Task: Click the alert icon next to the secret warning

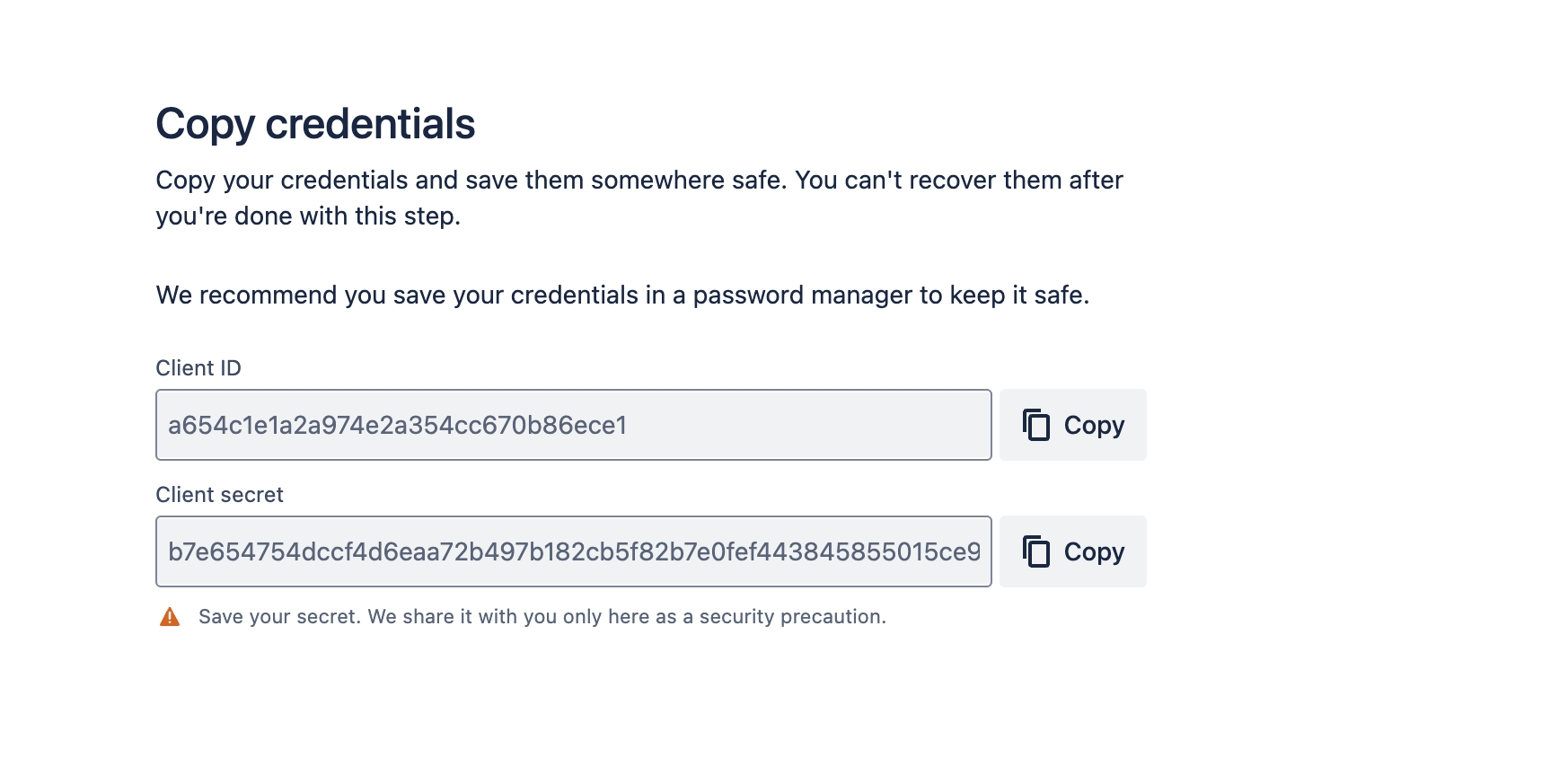Action: [x=170, y=616]
